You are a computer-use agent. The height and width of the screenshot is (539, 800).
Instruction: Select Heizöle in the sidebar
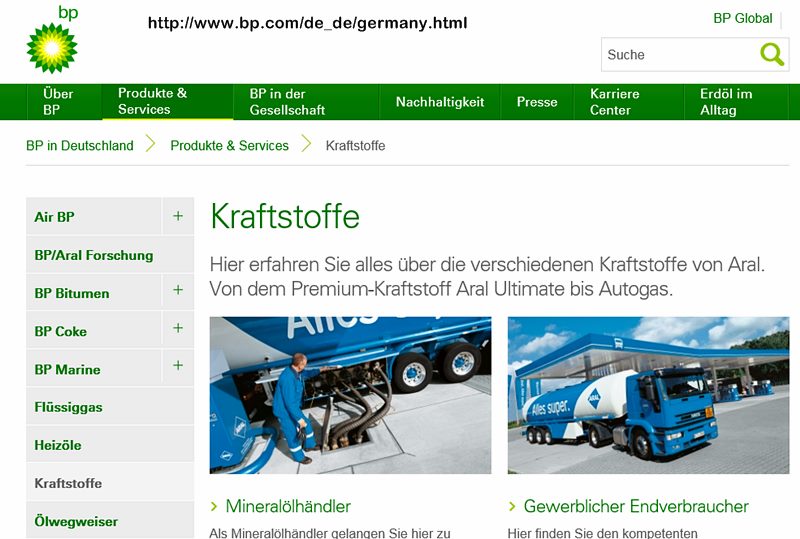[58, 445]
